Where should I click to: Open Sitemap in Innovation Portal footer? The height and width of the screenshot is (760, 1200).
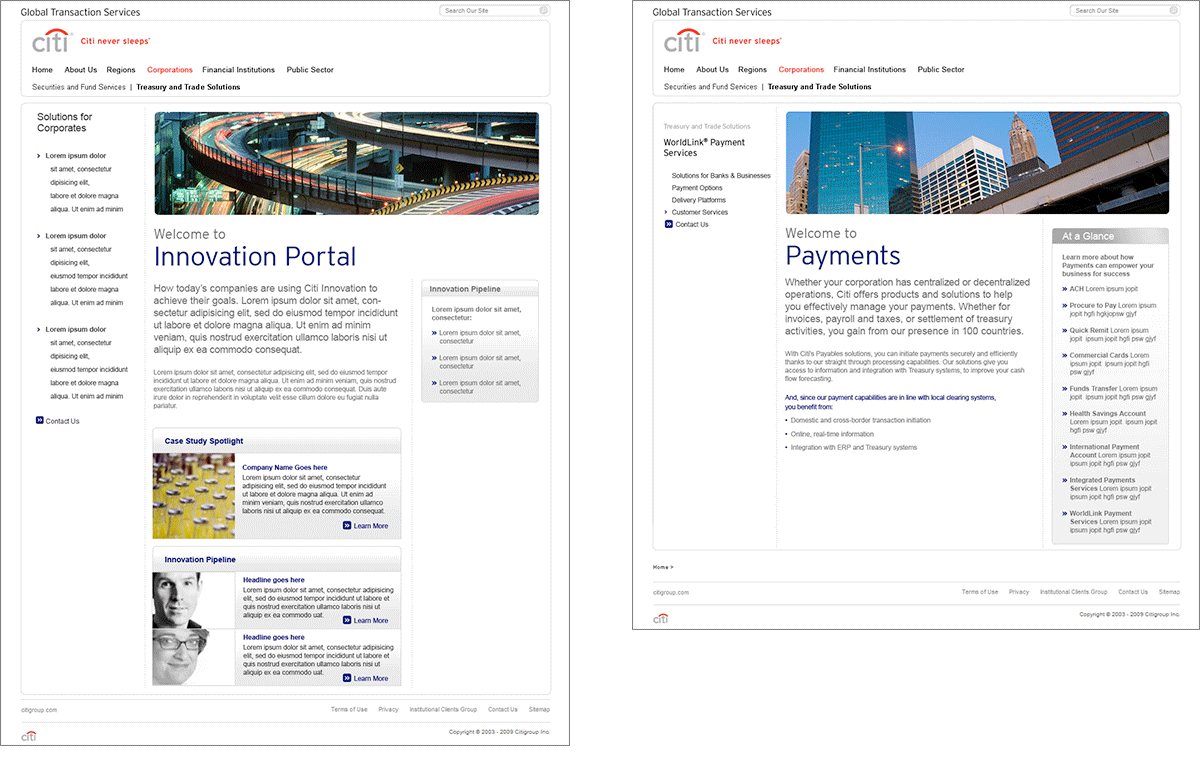pyautogui.click(x=539, y=709)
